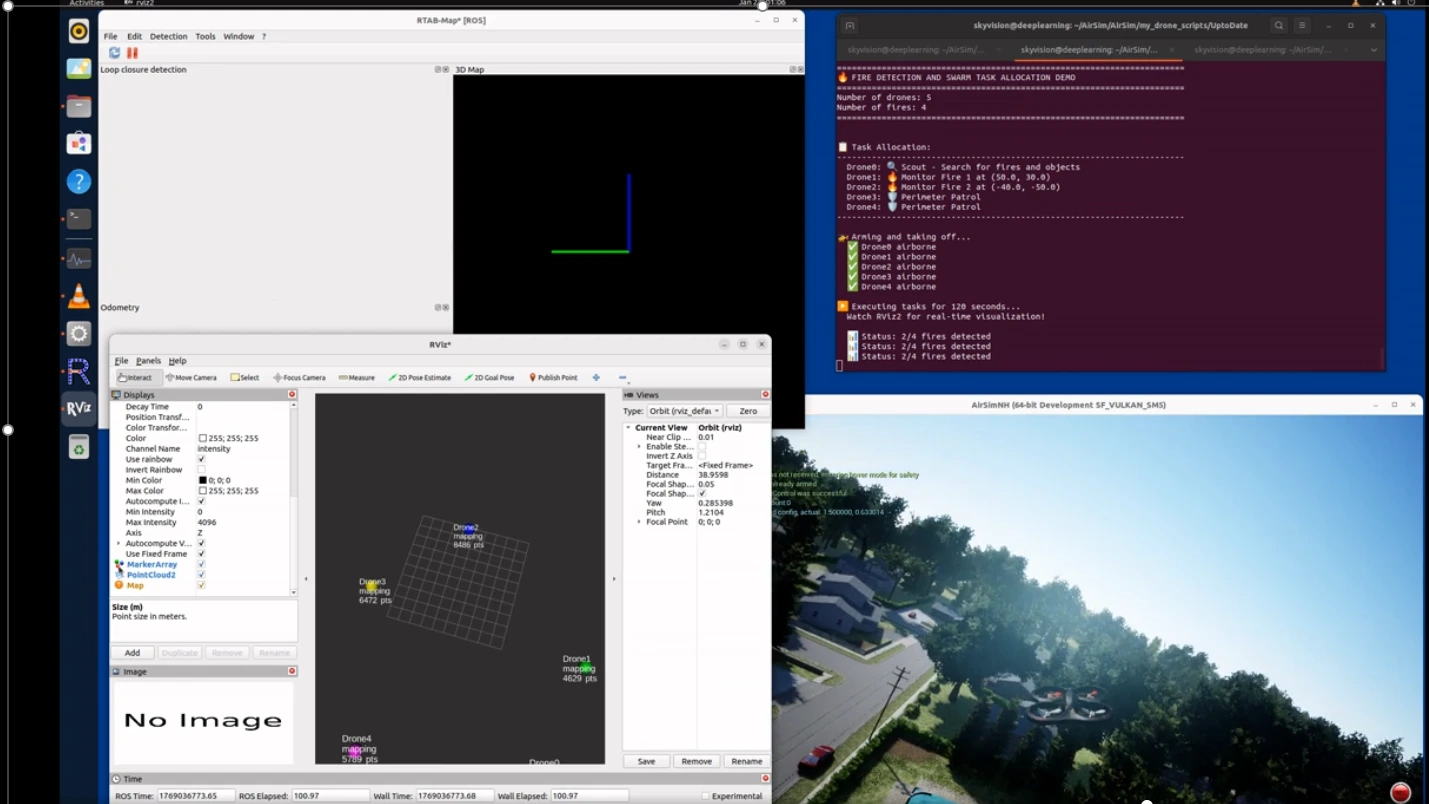Activate the Measure tool in RViz toolbar
The height and width of the screenshot is (804, 1429).
pyautogui.click(x=357, y=378)
